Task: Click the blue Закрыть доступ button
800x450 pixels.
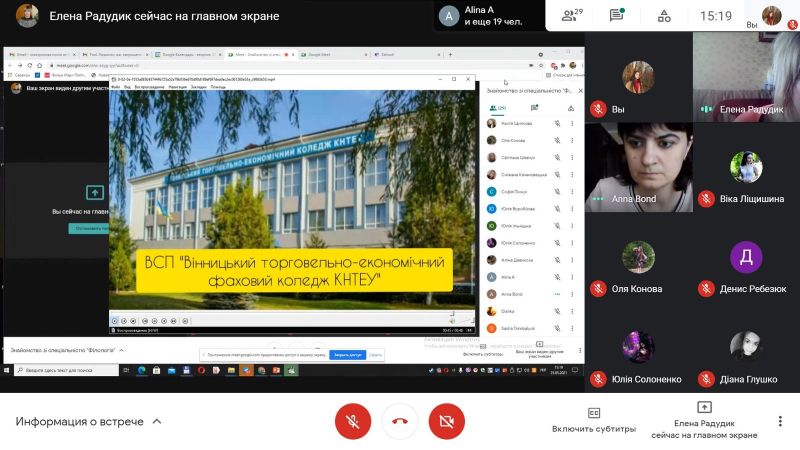Action: tap(347, 355)
